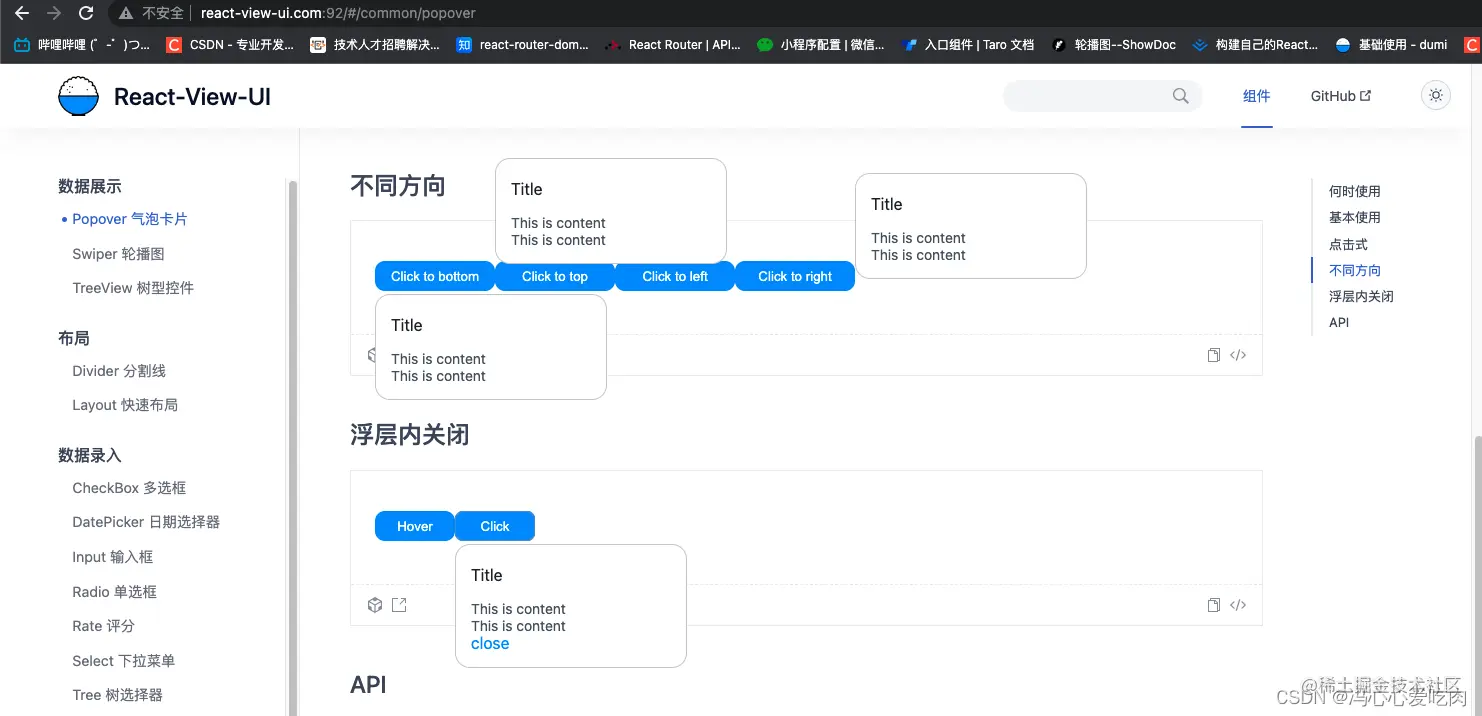Open the 轮播图--ShowDoc bookmark
This screenshot has height=716, width=1482.
click(1114, 45)
